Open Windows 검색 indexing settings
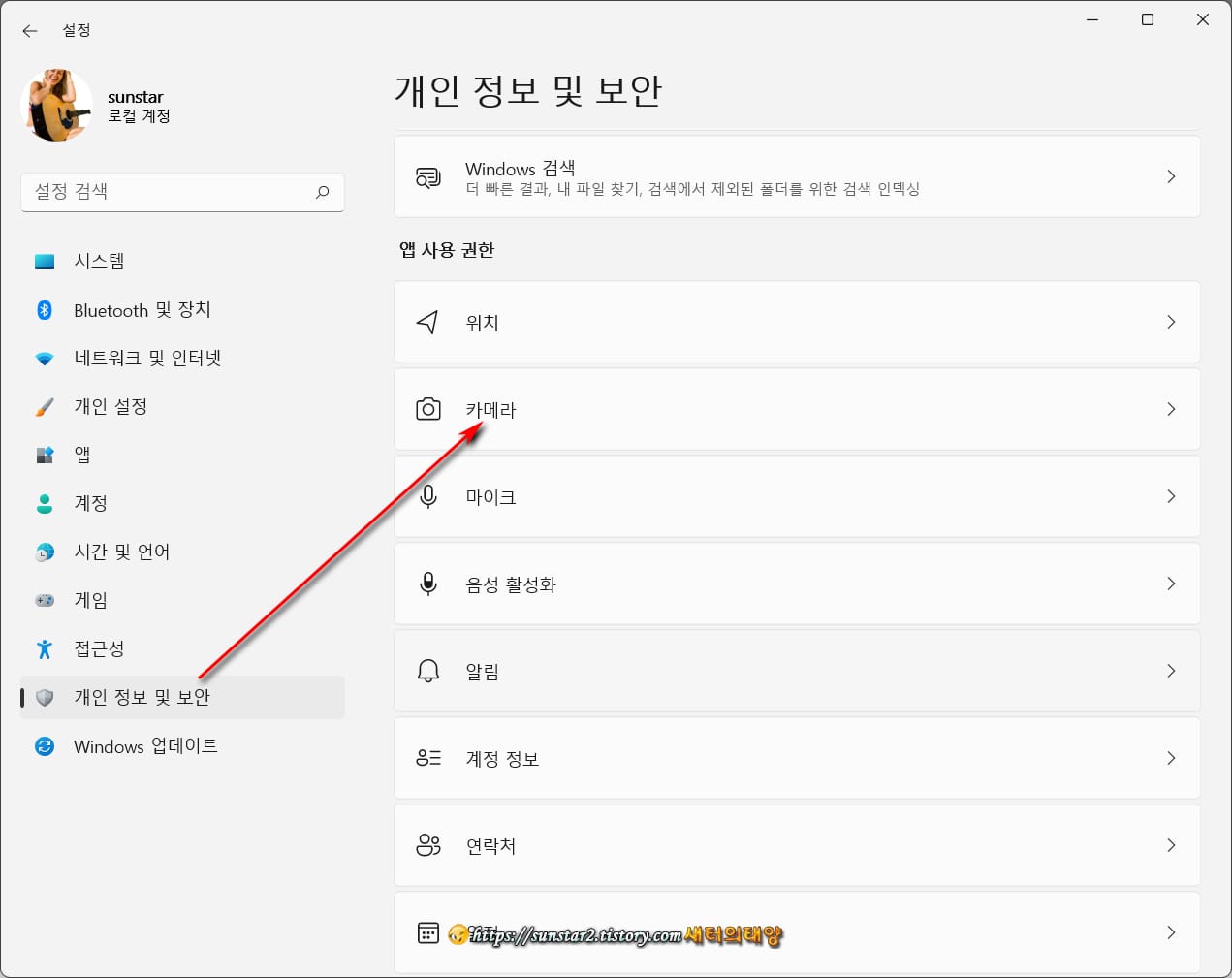 [x=797, y=176]
